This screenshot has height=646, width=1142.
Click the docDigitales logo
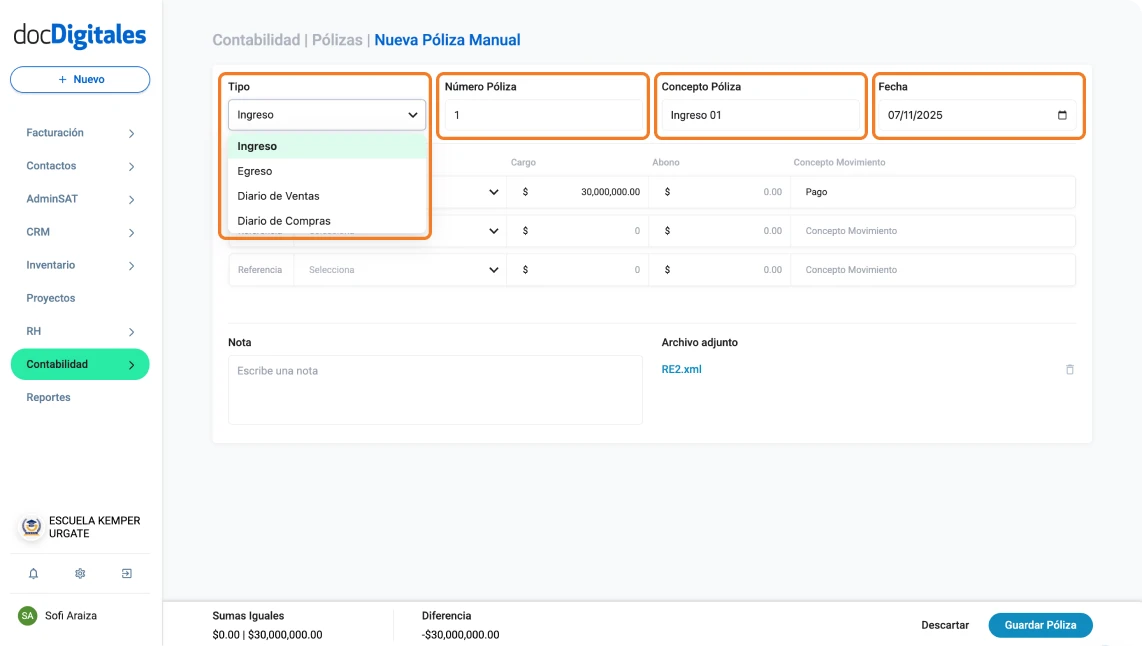point(80,35)
